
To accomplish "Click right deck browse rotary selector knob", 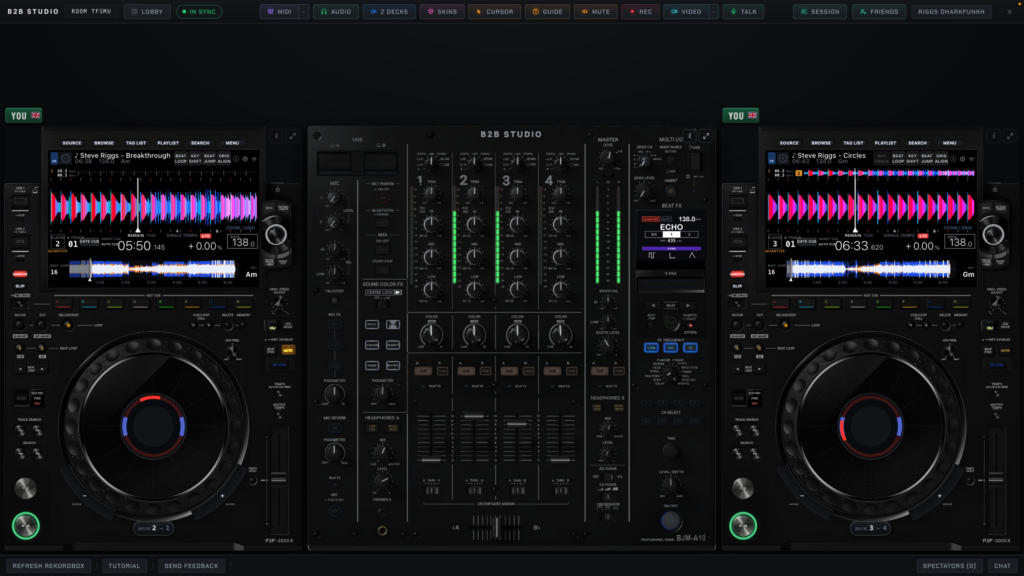I will (993, 234).
